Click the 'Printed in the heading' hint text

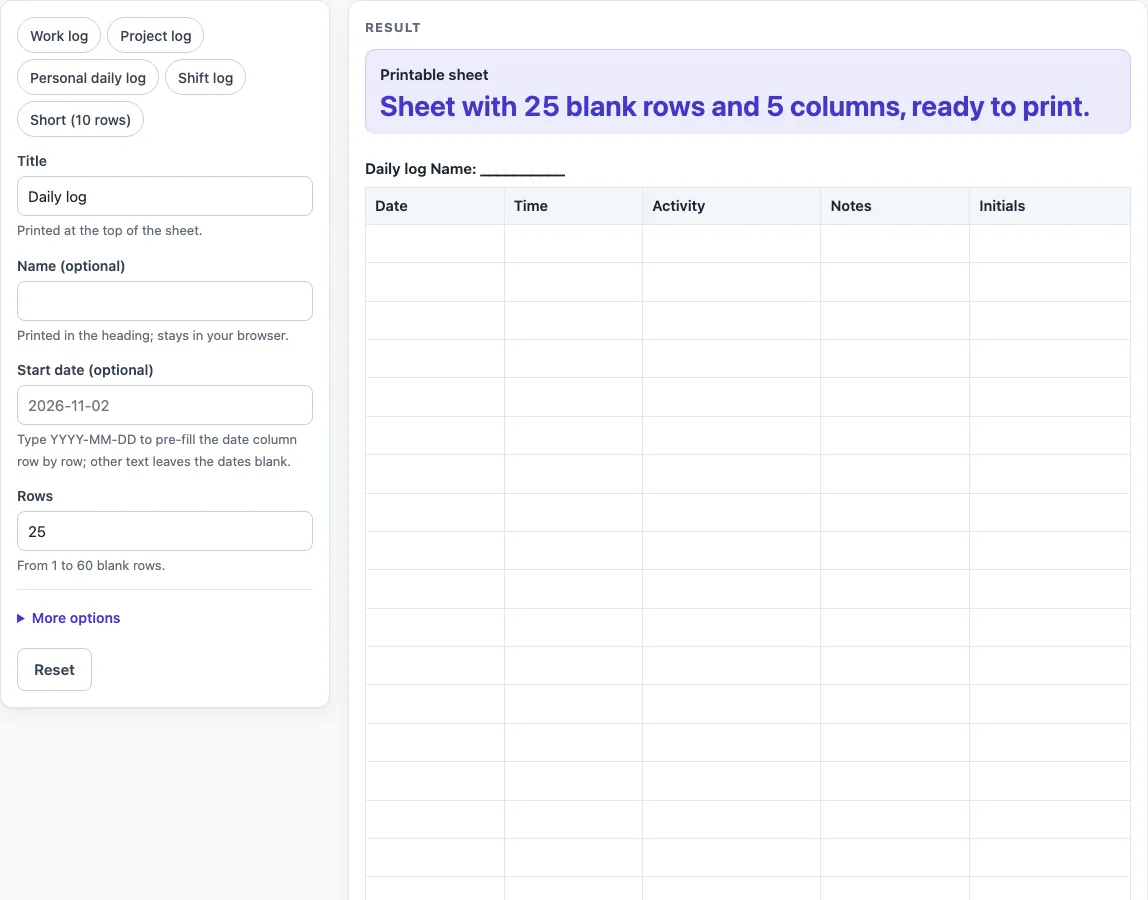[153, 335]
